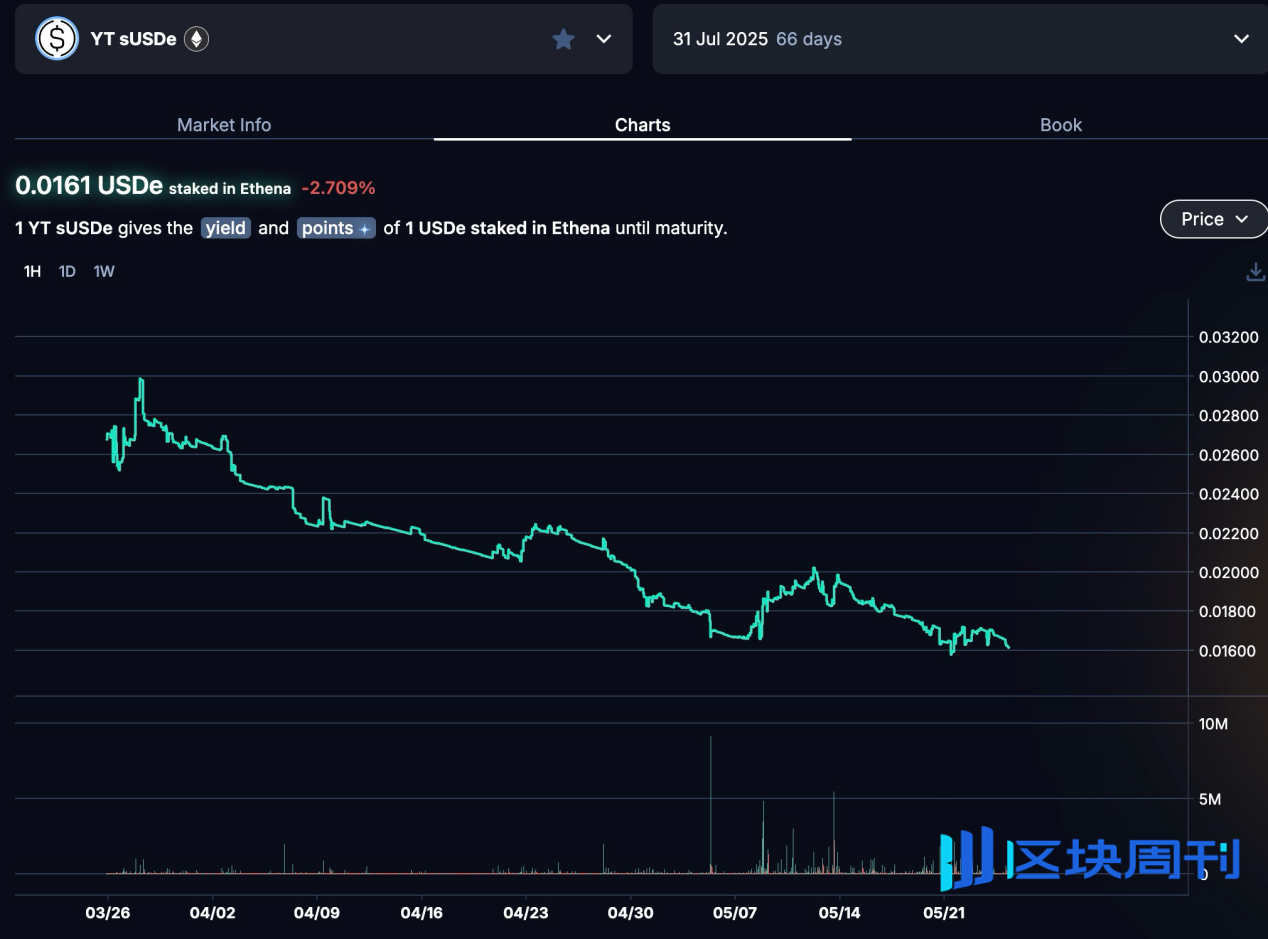Click the 0.02400 price axis label
The height and width of the screenshot is (939, 1268).
pos(1229,495)
